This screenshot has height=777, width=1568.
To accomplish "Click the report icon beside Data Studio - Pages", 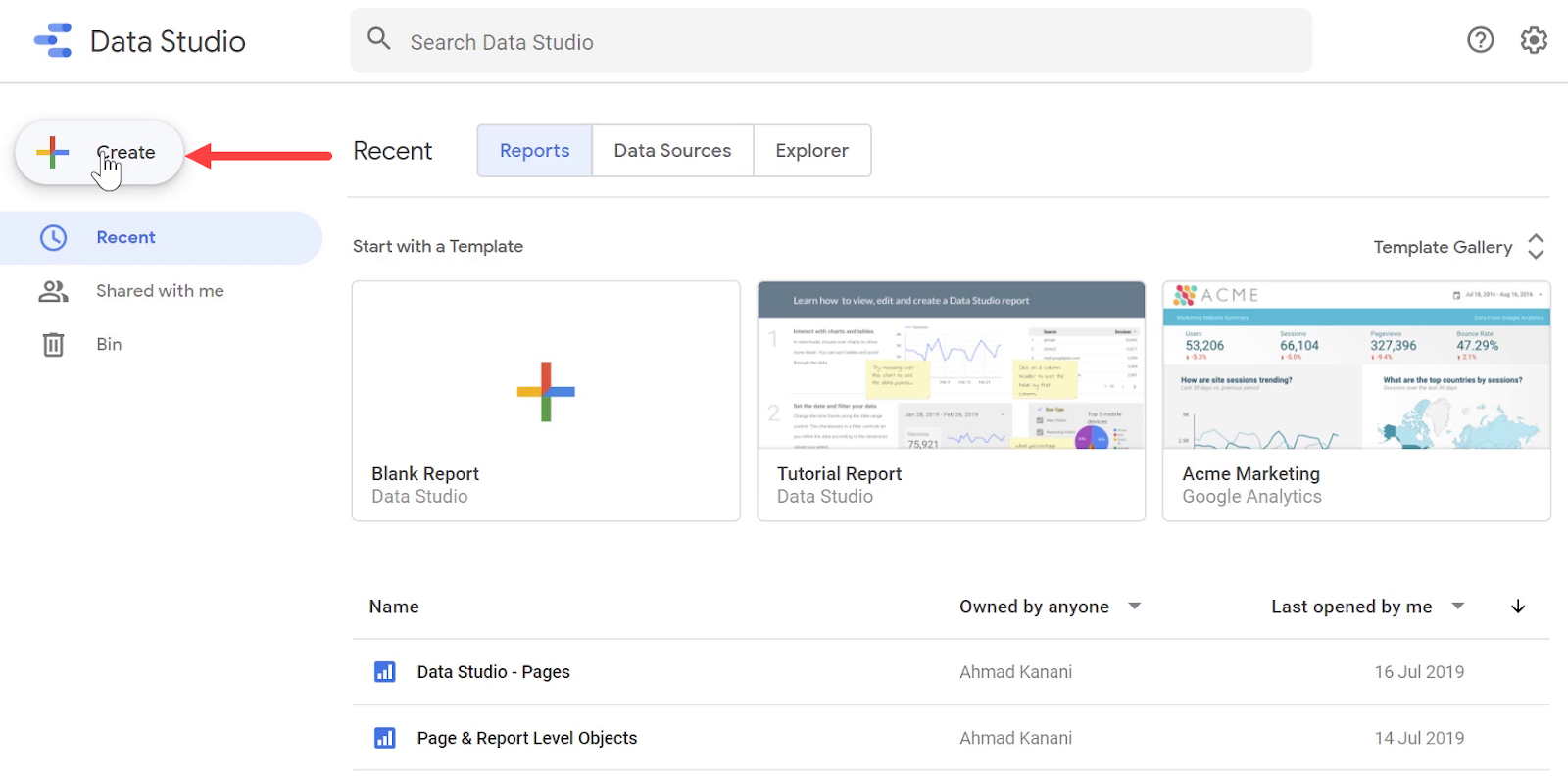I will 385,672.
